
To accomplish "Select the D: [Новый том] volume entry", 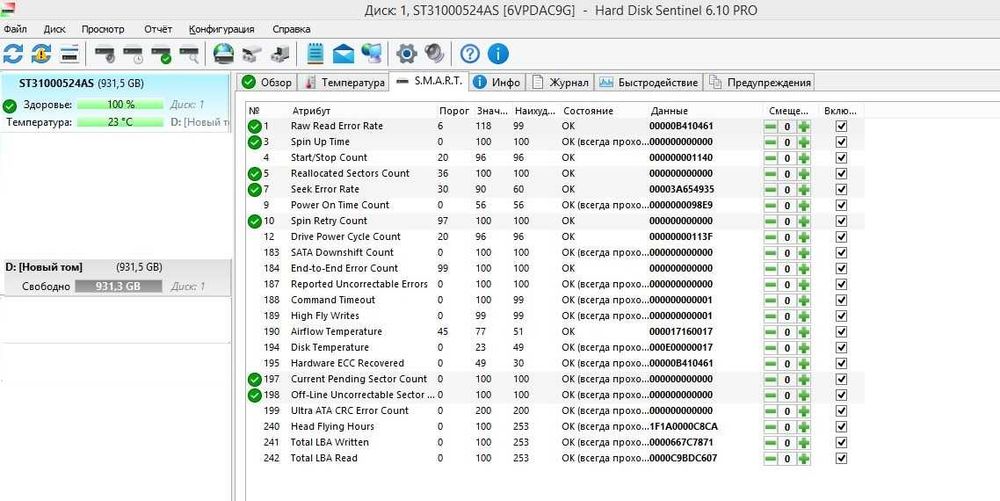I will pos(115,277).
